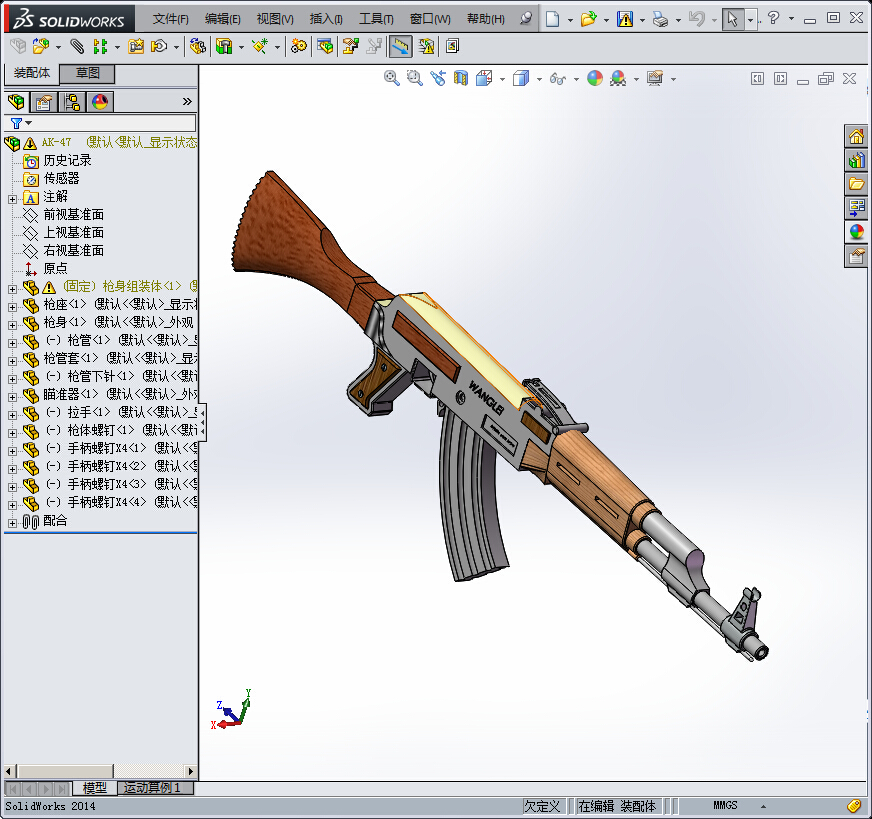This screenshot has height=819, width=872.
Task: Open the Design Library task pane icon
Action: pos(856,161)
